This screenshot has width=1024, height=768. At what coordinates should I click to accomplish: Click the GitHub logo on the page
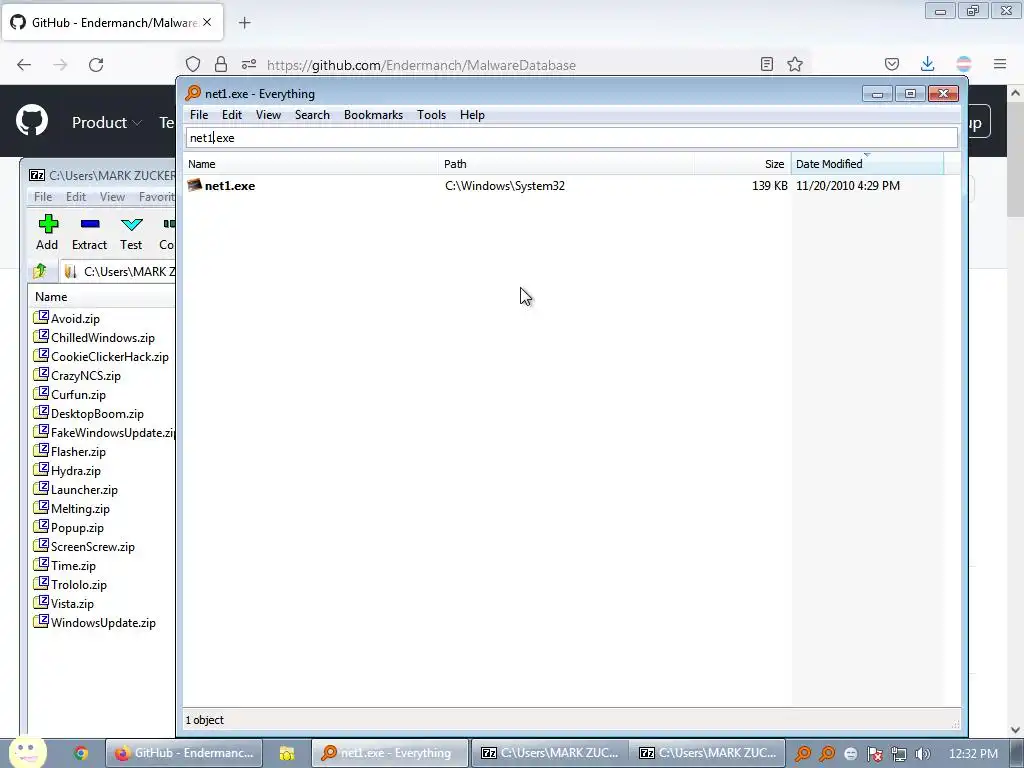tap(32, 120)
